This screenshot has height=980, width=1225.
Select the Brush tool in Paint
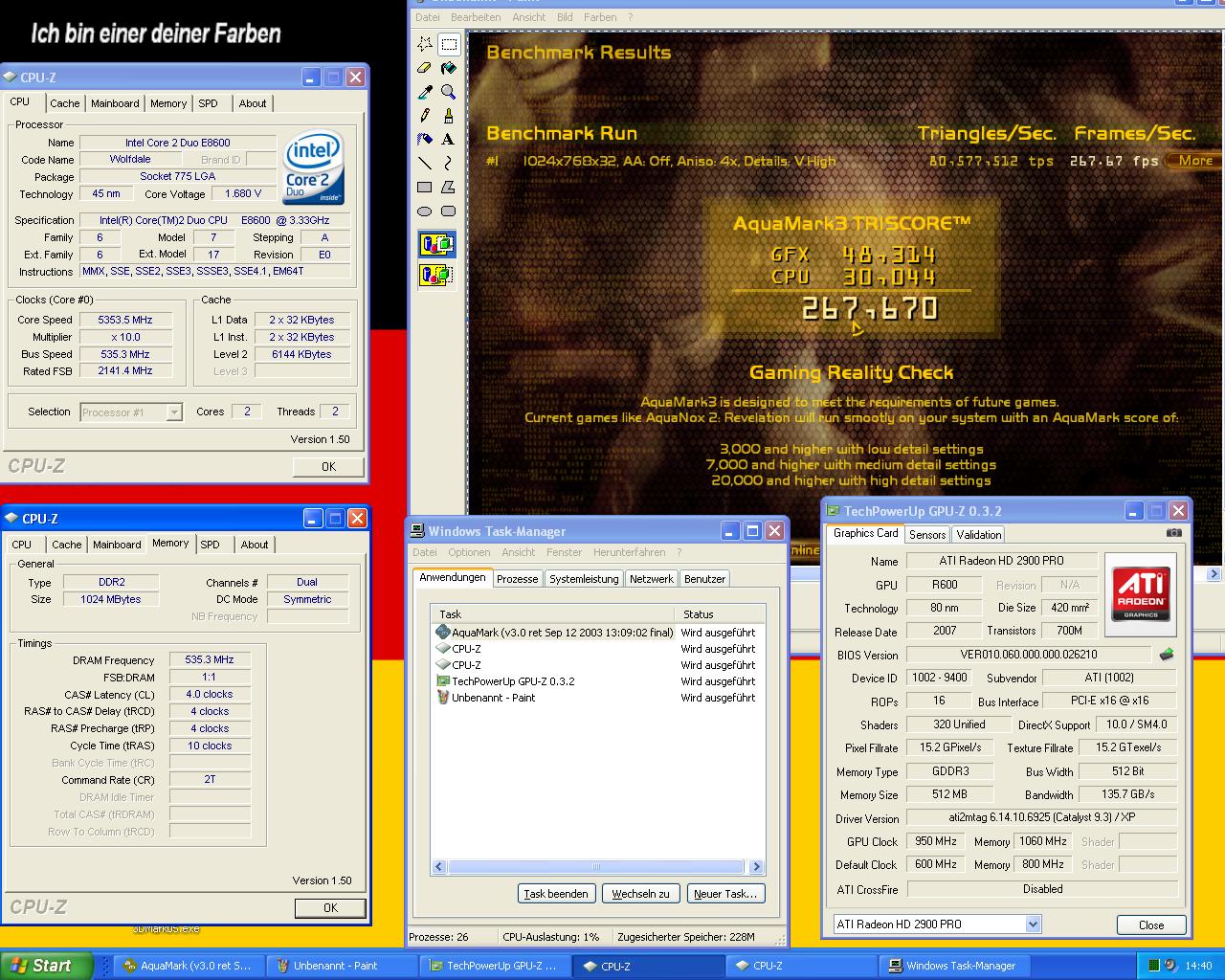pos(448,116)
